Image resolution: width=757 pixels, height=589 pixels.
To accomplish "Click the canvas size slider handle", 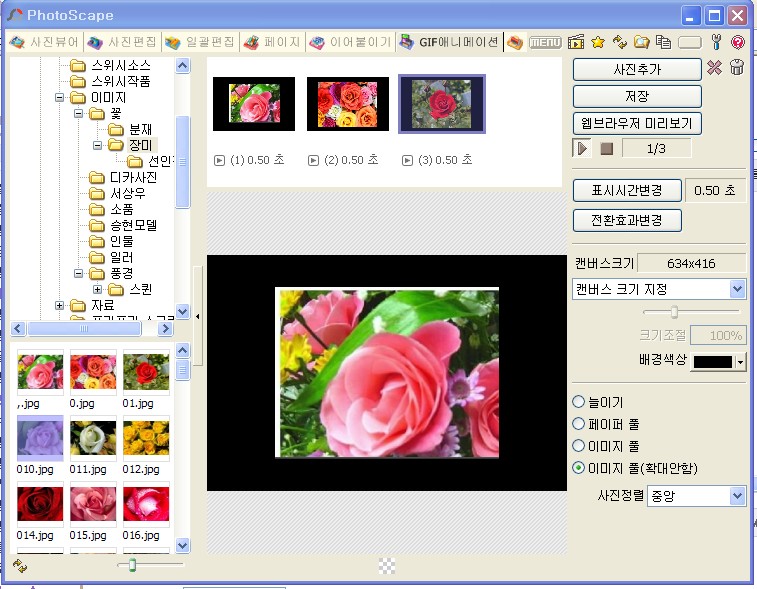I will 674,312.
